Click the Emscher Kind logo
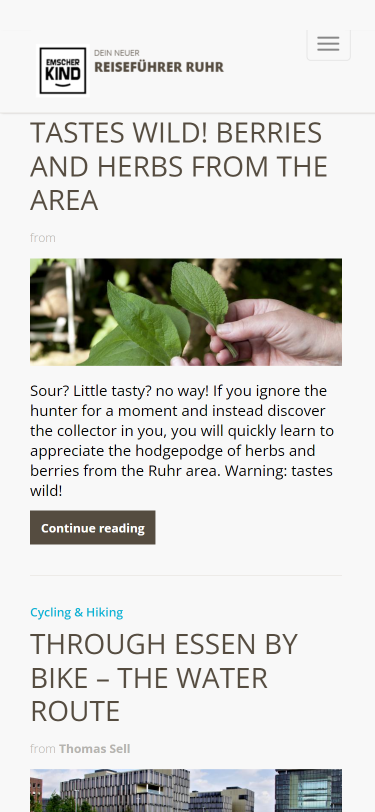This screenshot has width=375, height=812. [x=63, y=70]
